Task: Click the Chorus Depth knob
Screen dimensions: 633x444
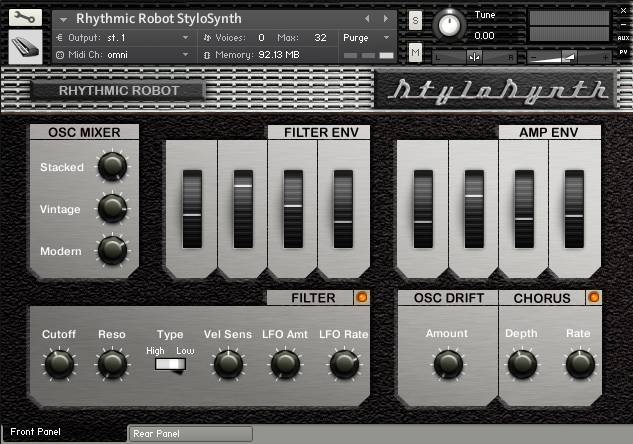Action: pos(522,364)
